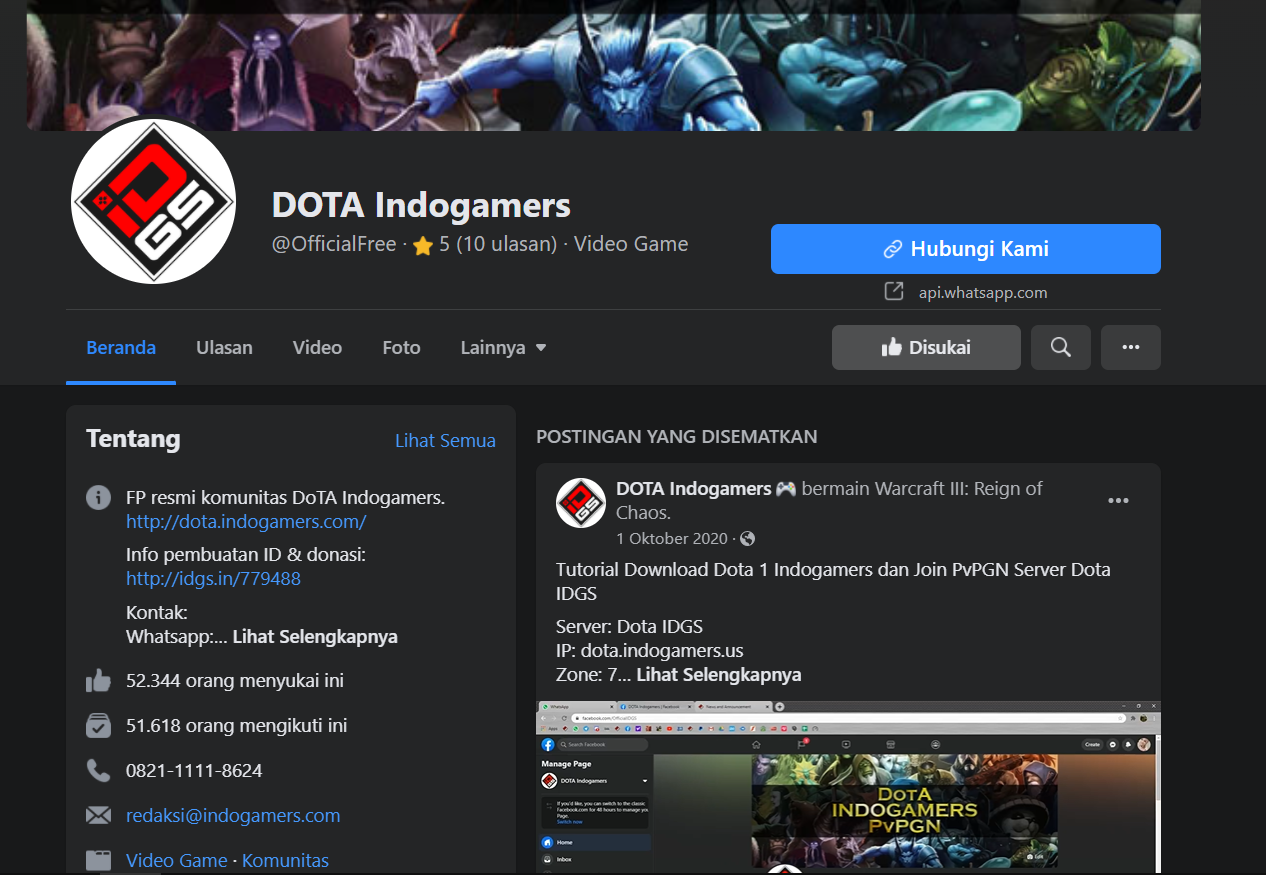Click the star rating 5 (10 ulasan)
The image size is (1266, 875).
tap(484, 244)
